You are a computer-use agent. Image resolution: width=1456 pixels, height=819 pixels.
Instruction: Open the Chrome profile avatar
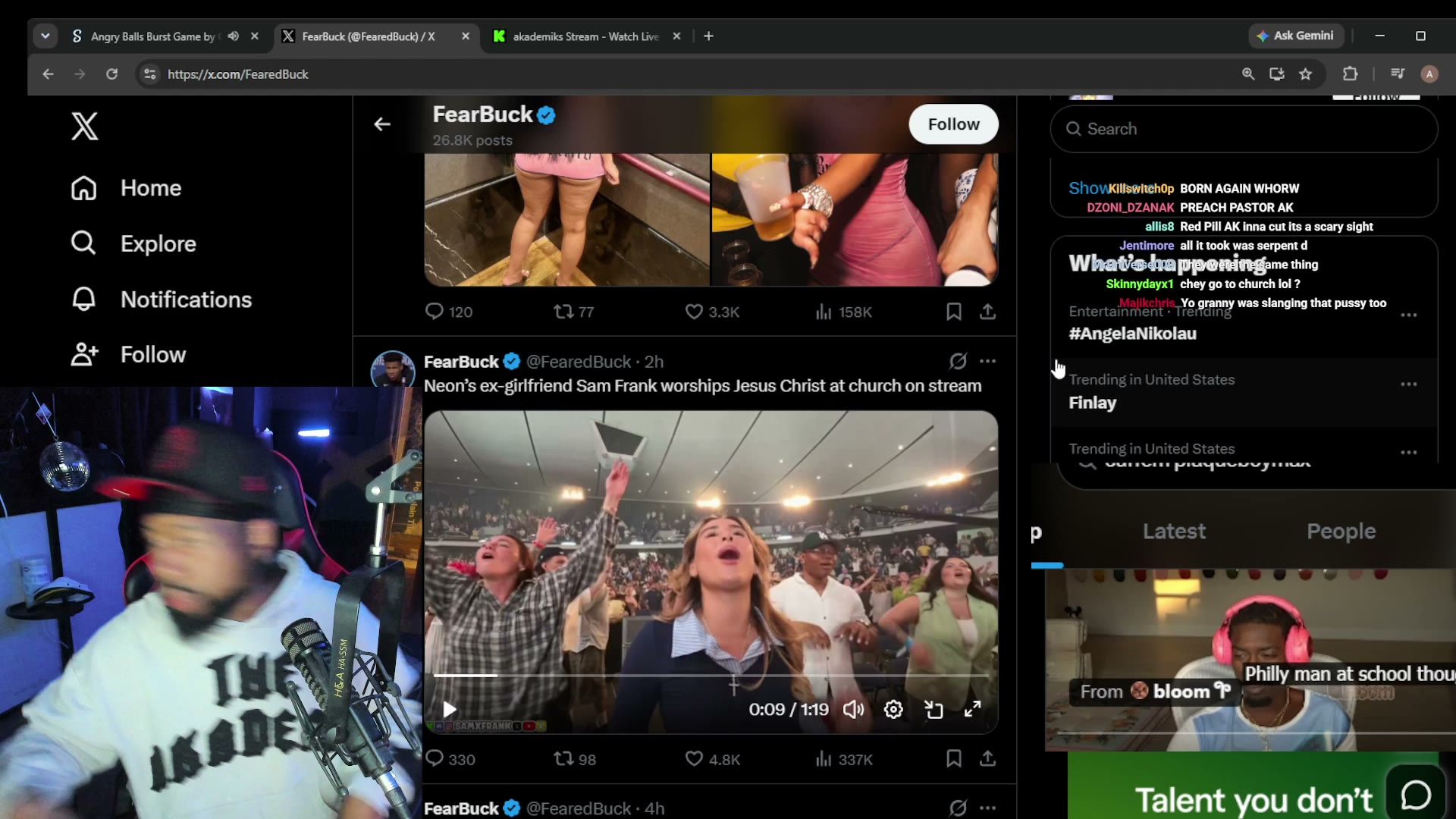[1429, 74]
